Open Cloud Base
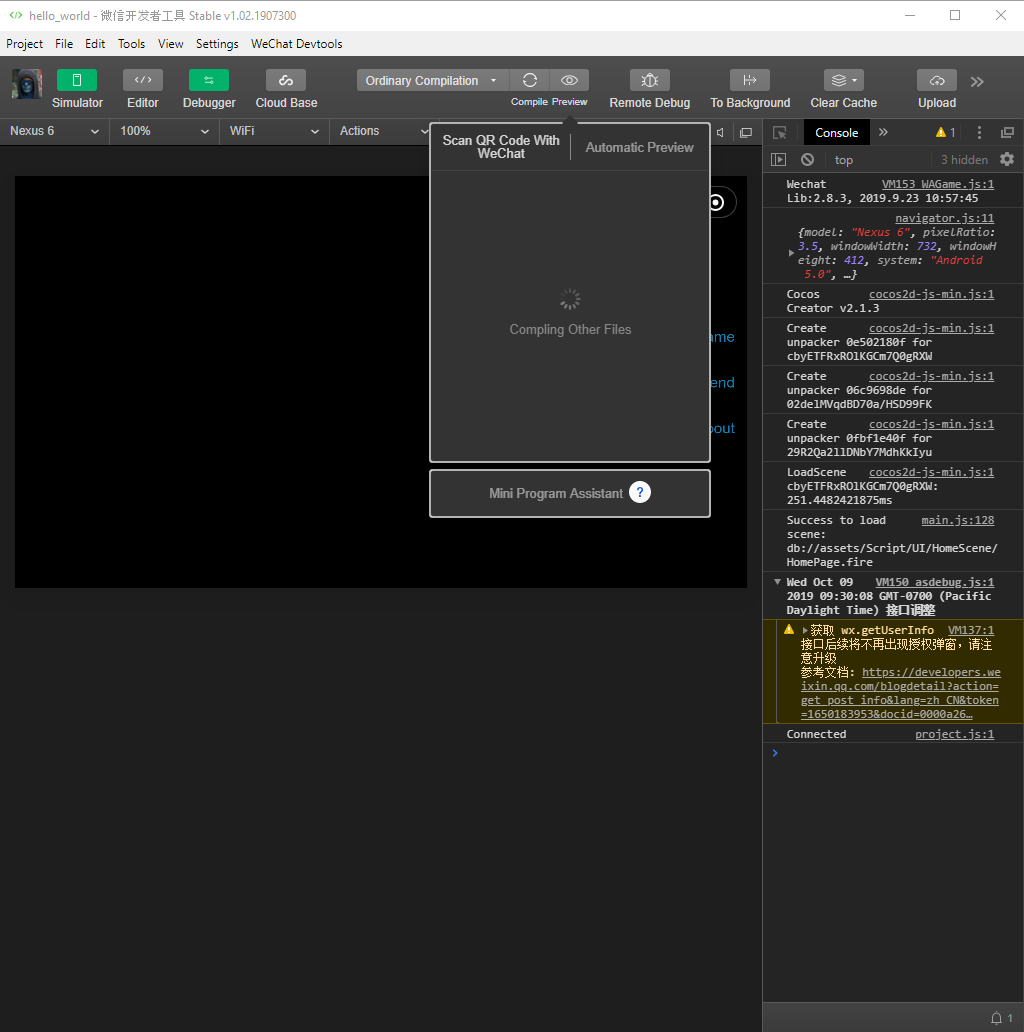The width and height of the screenshot is (1024, 1032). 286,80
